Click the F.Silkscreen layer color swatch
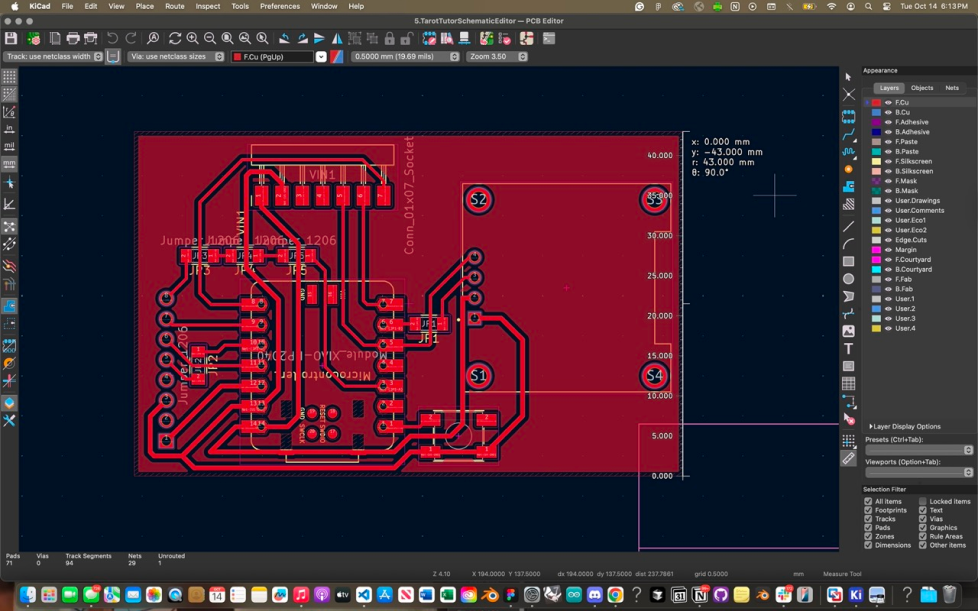Screen dimensions: 978x611 point(877,161)
